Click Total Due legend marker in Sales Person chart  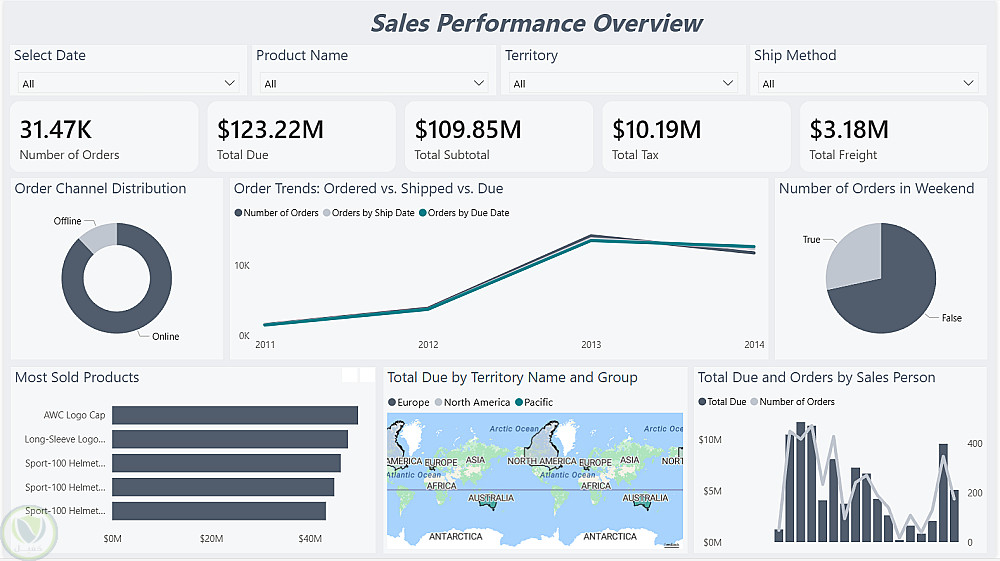pos(702,402)
